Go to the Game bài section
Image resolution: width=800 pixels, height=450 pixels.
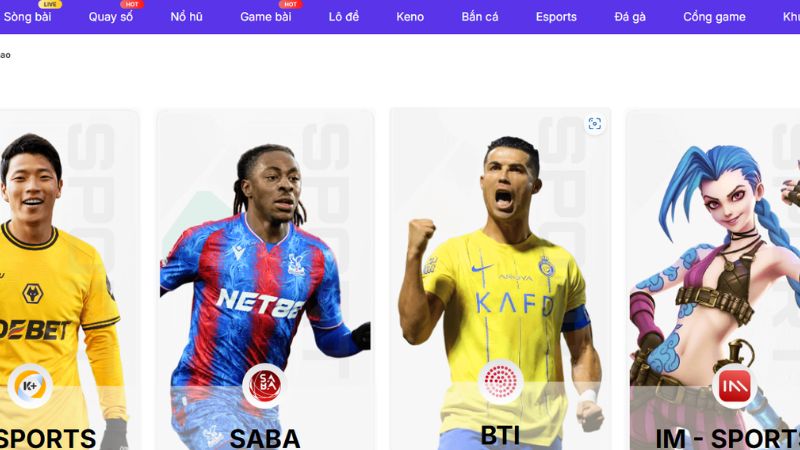[266, 17]
